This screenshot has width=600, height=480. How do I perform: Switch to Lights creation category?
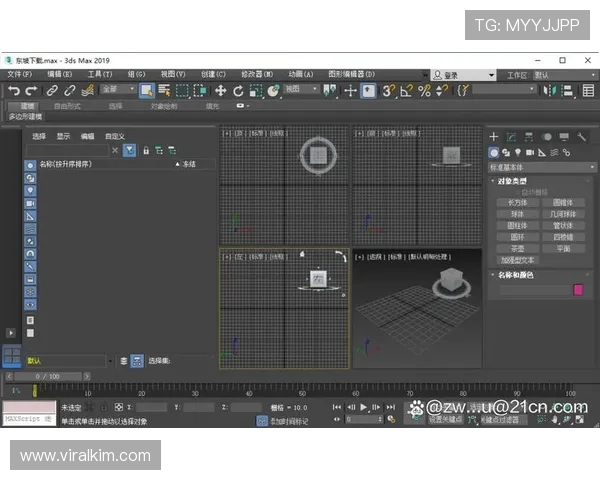coord(518,152)
